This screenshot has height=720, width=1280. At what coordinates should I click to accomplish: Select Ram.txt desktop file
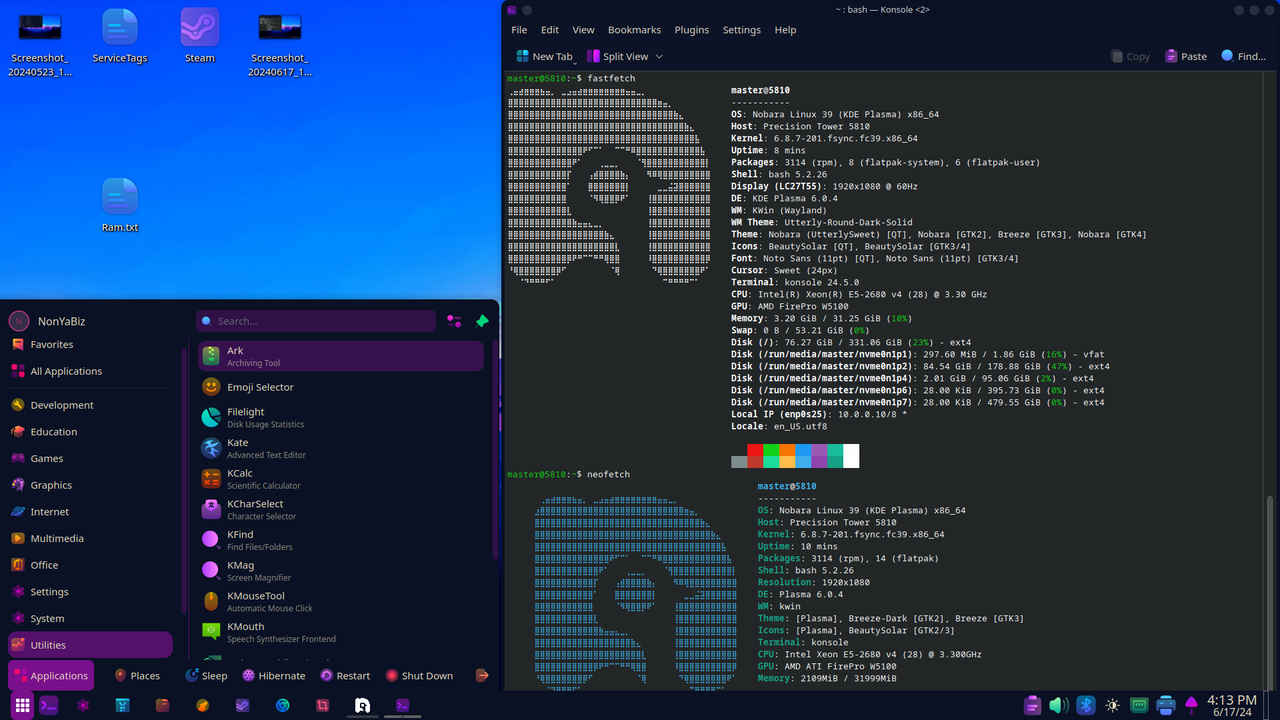120,205
